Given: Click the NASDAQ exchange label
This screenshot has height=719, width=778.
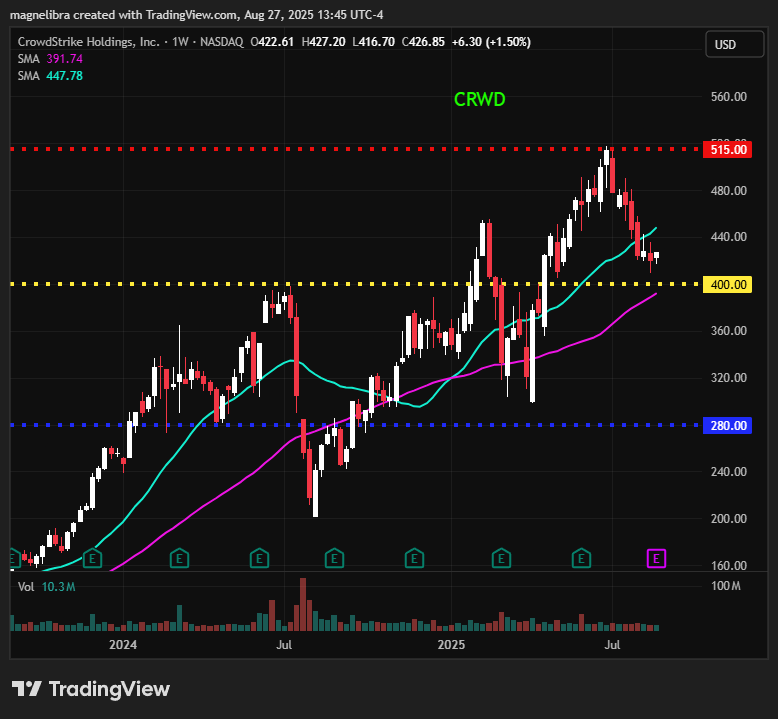Looking at the screenshot, I should pyautogui.click(x=222, y=42).
